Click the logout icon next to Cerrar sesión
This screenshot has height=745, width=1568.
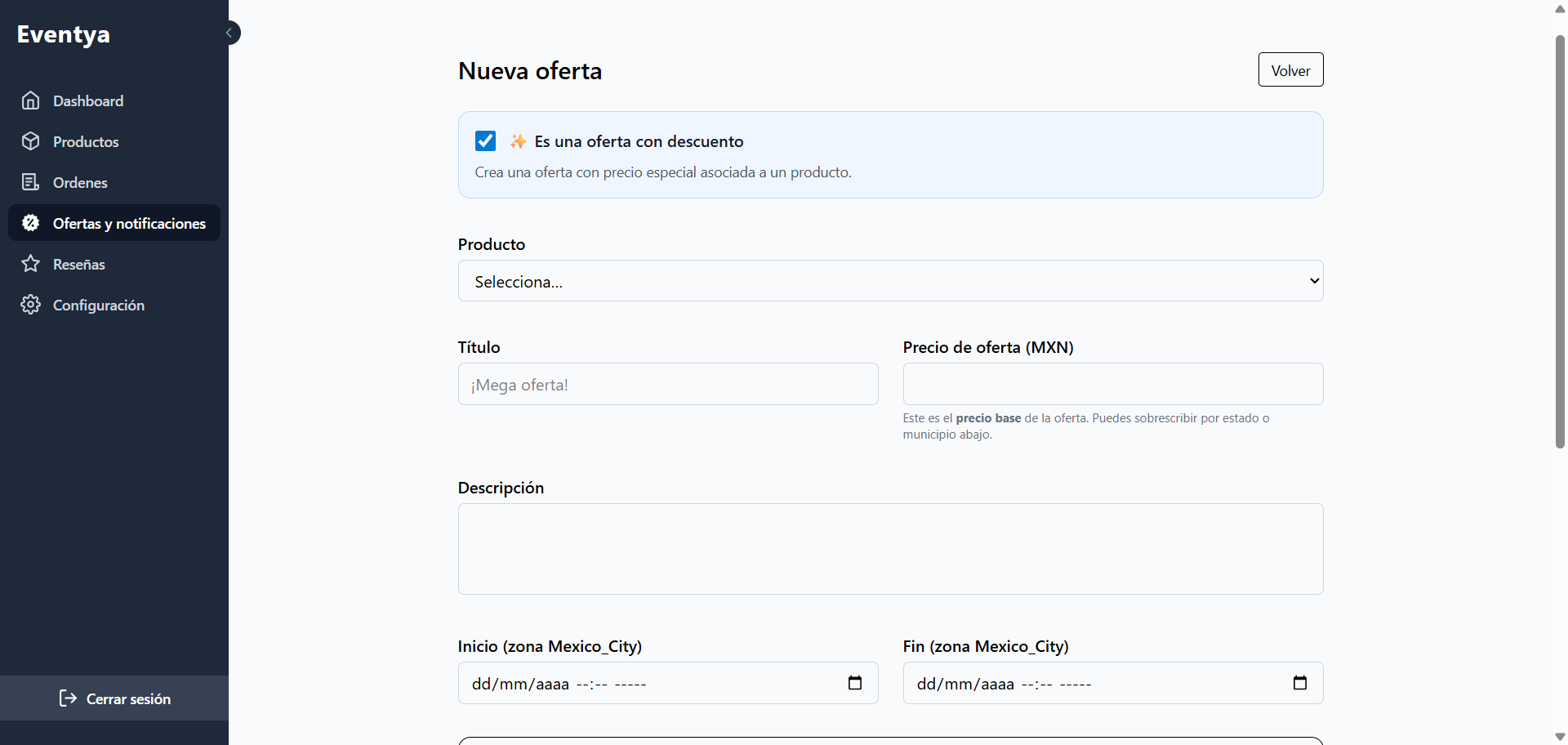click(66, 698)
